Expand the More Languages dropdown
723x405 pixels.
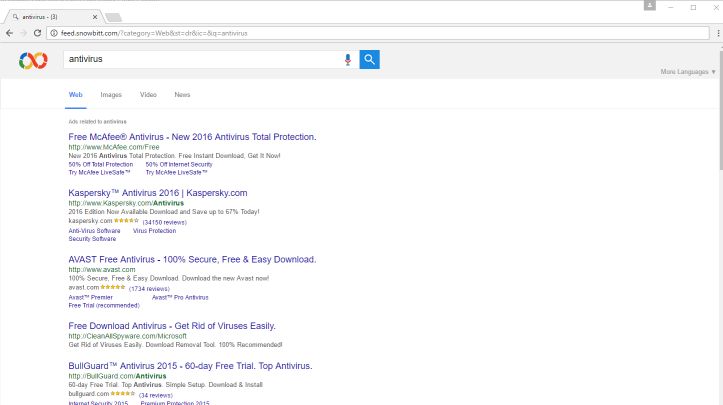point(688,72)
